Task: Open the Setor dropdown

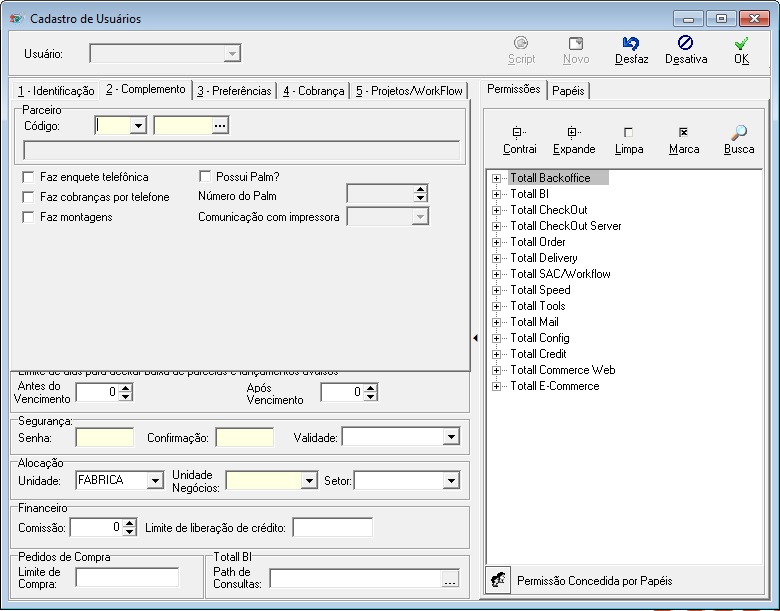Action: tap(451, 481)
